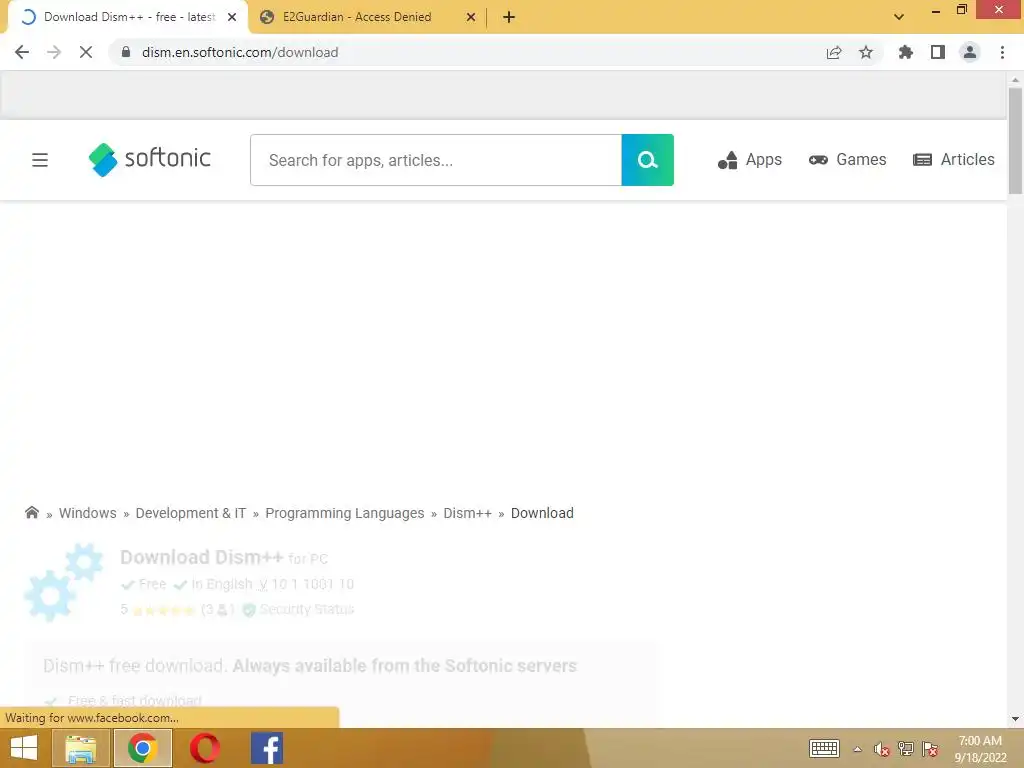
Task: Open the Dism++ breadcrumb link
Action: (467, 513)
